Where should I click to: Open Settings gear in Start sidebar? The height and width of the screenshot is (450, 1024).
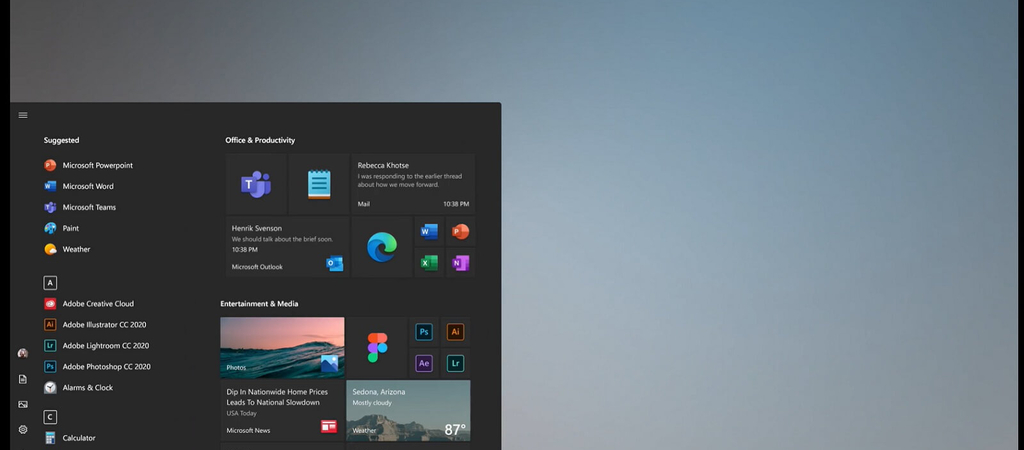click(23, 429)
